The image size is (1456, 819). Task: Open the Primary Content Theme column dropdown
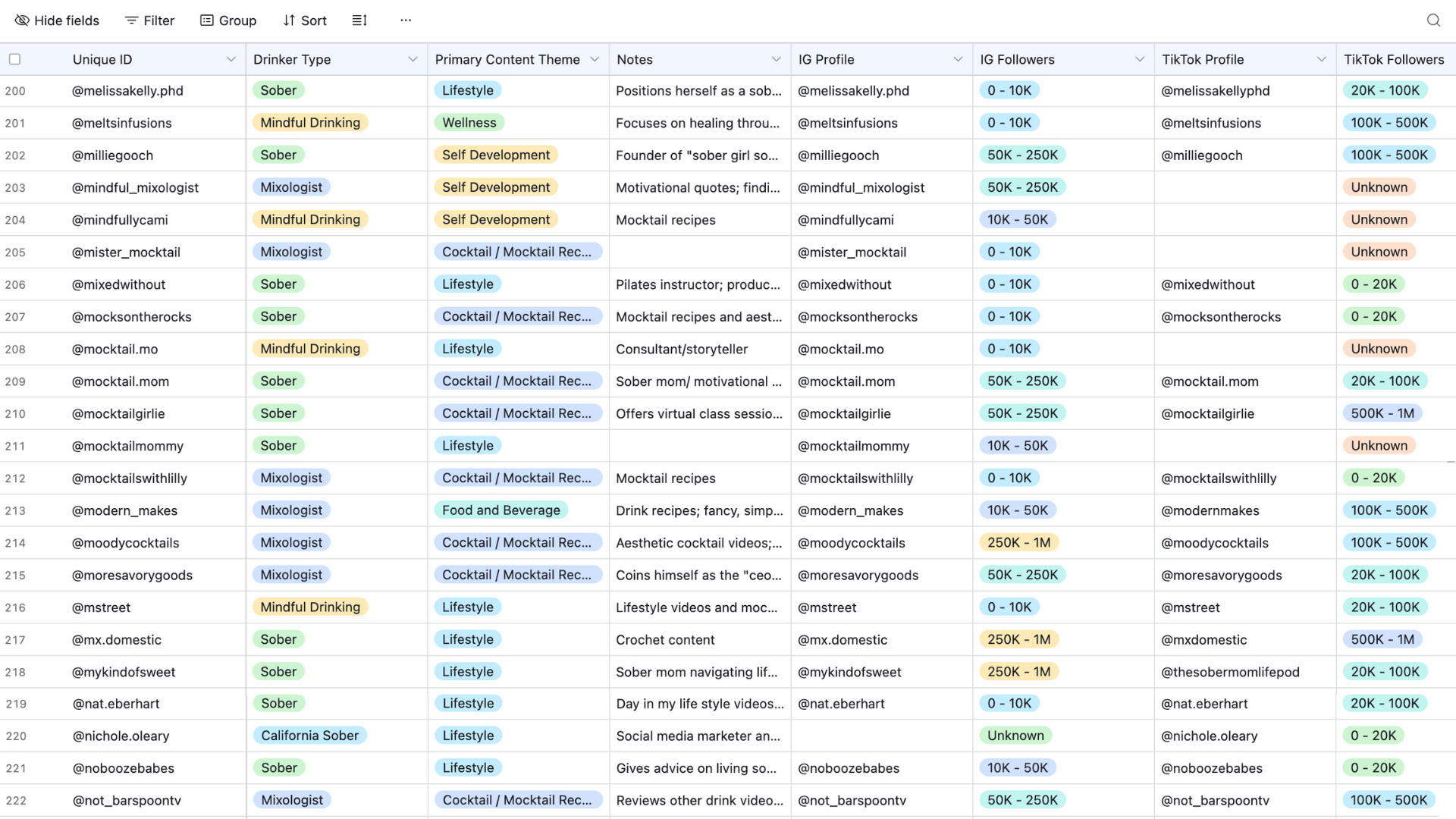click(x=595, y=59)
